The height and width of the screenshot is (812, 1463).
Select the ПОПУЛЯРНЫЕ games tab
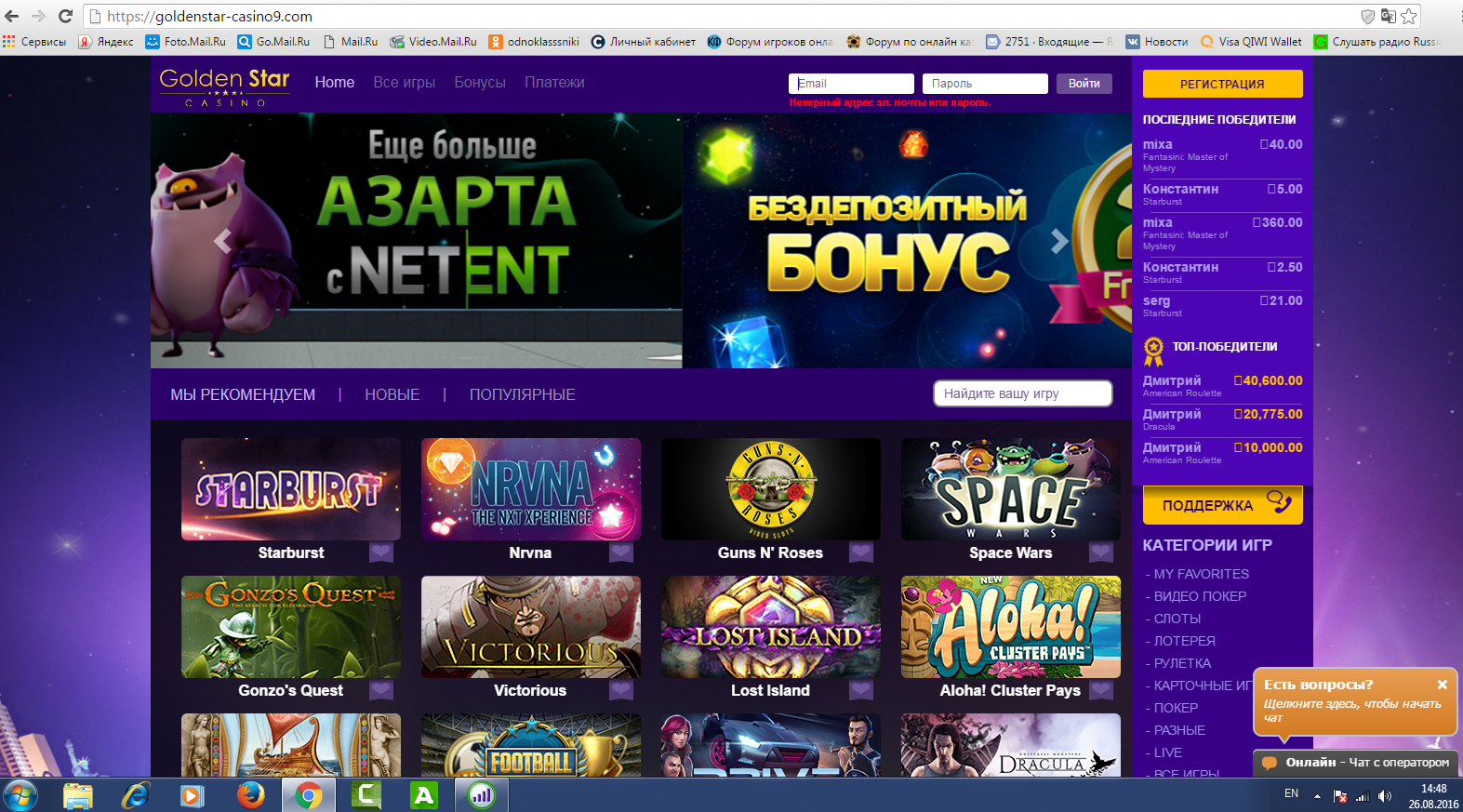point(523,394)
